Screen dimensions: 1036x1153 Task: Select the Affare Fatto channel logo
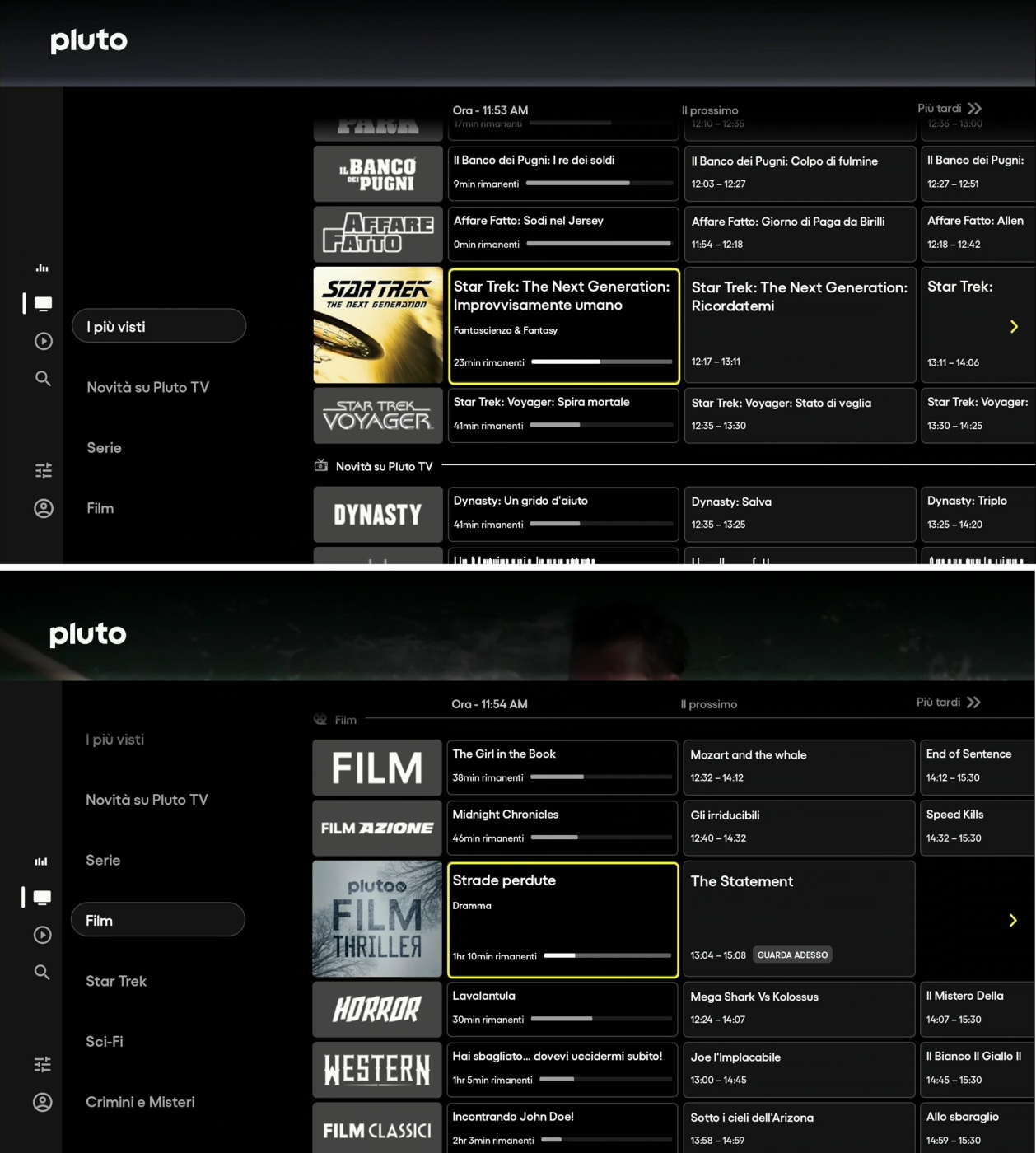[378, 234]
